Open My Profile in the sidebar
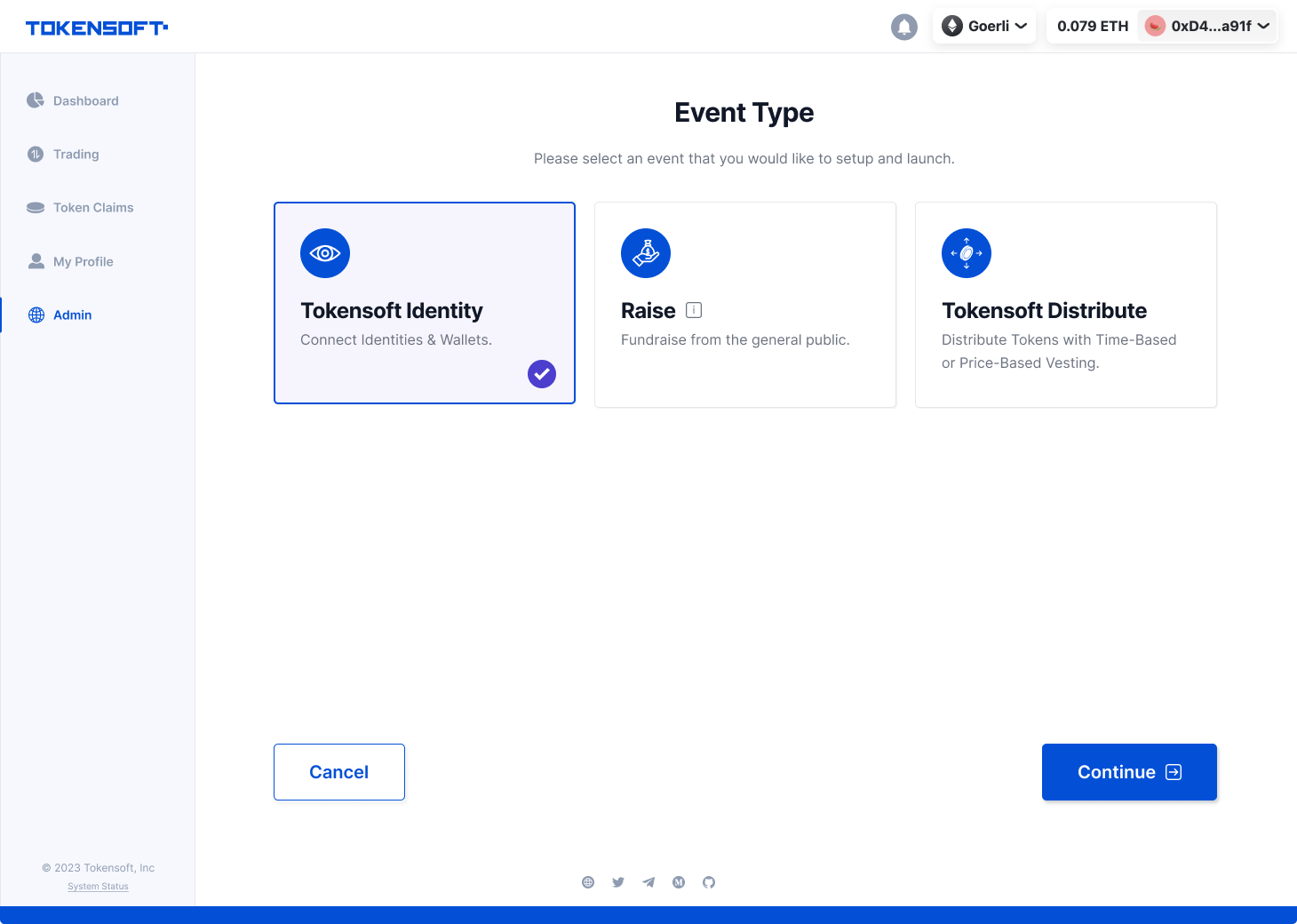This screenshot has height=924, width=1297. coord(83,261)
